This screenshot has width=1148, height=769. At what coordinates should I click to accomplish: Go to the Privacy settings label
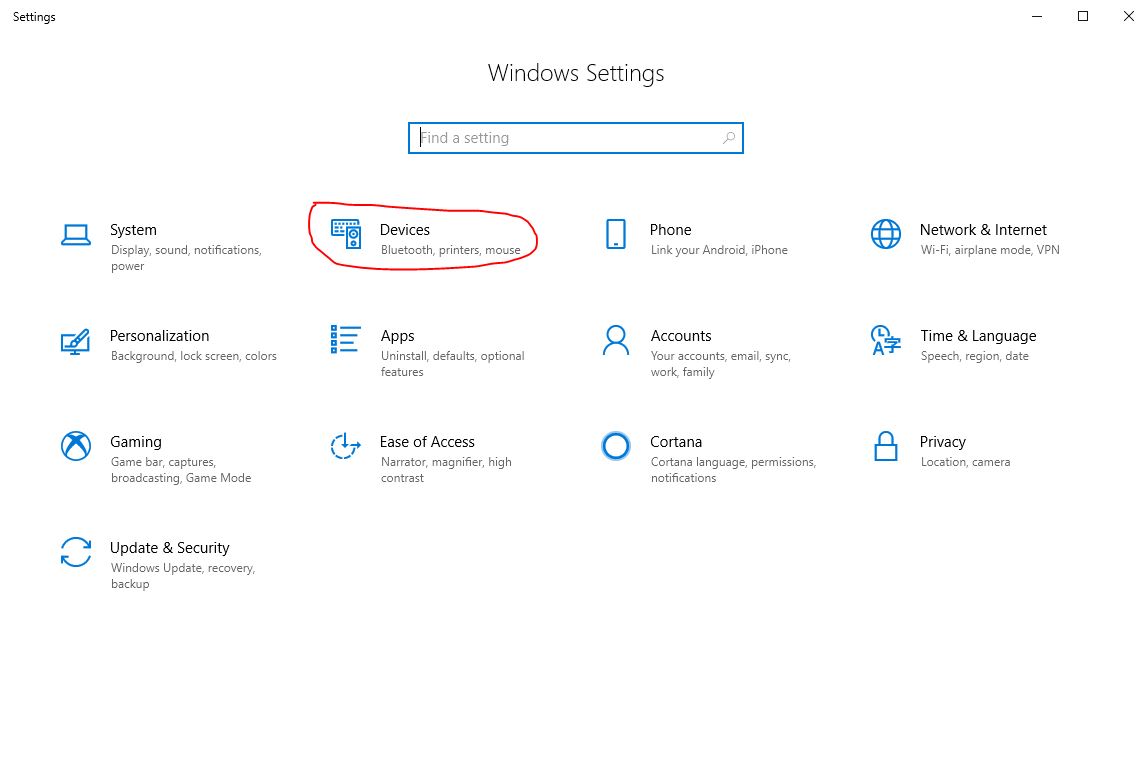[942, 442]
